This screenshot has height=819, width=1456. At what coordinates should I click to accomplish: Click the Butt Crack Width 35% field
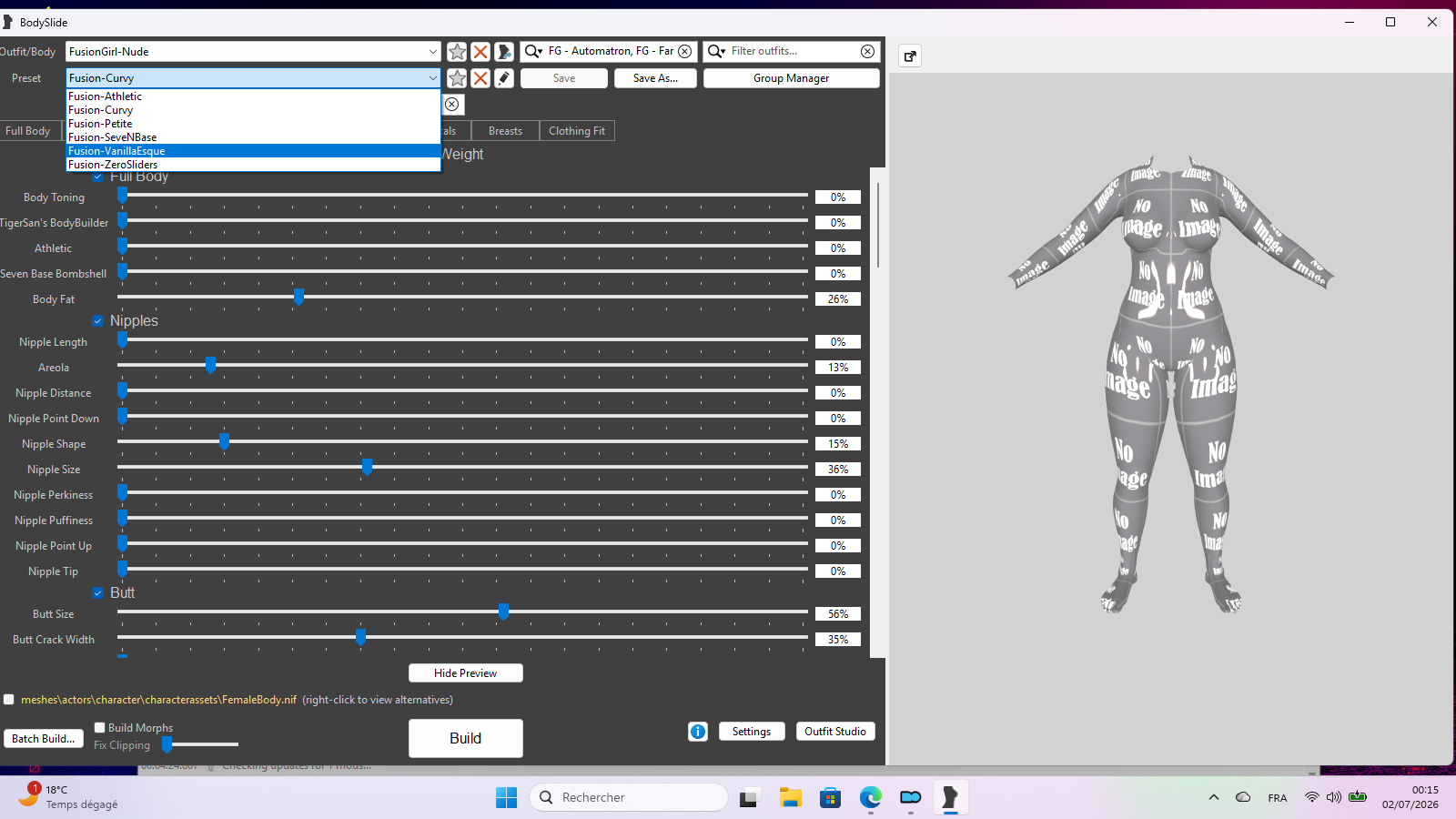click(838, 640)
